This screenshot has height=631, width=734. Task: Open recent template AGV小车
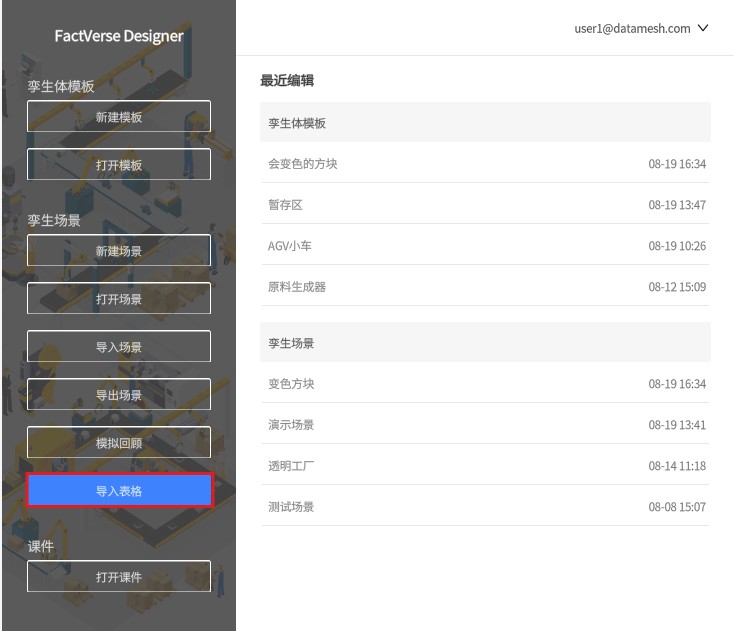pos(485,246)
